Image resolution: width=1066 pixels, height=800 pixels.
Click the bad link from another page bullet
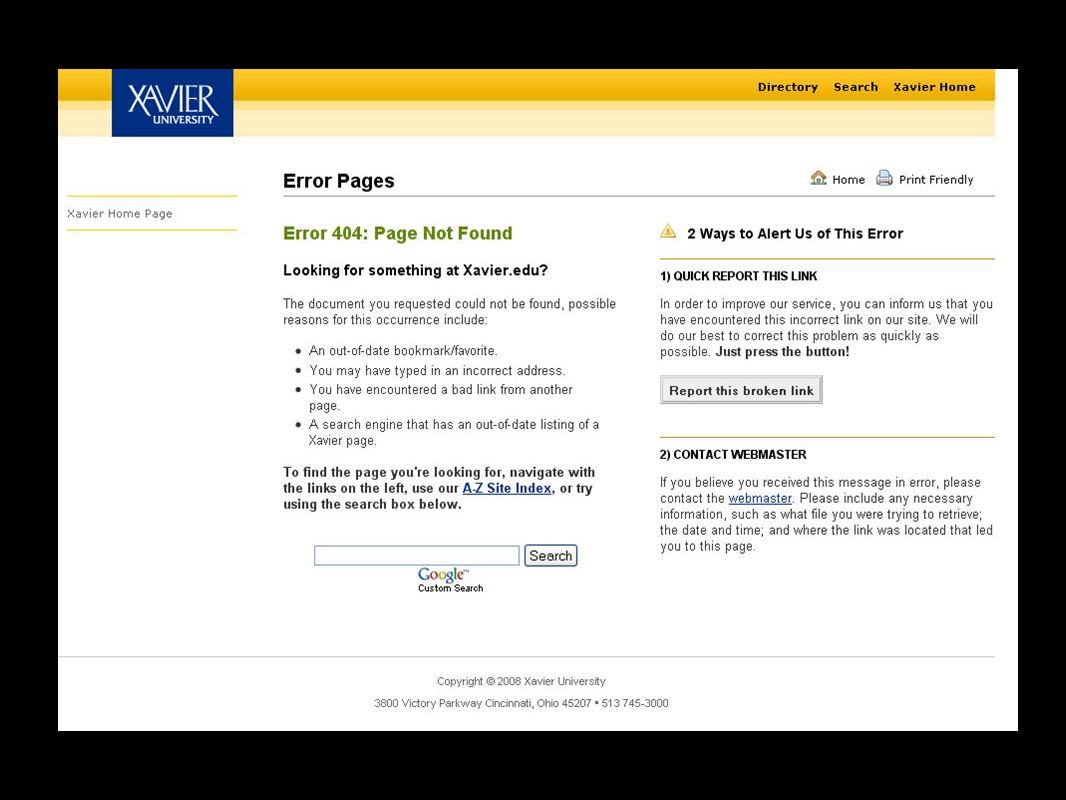441,398
